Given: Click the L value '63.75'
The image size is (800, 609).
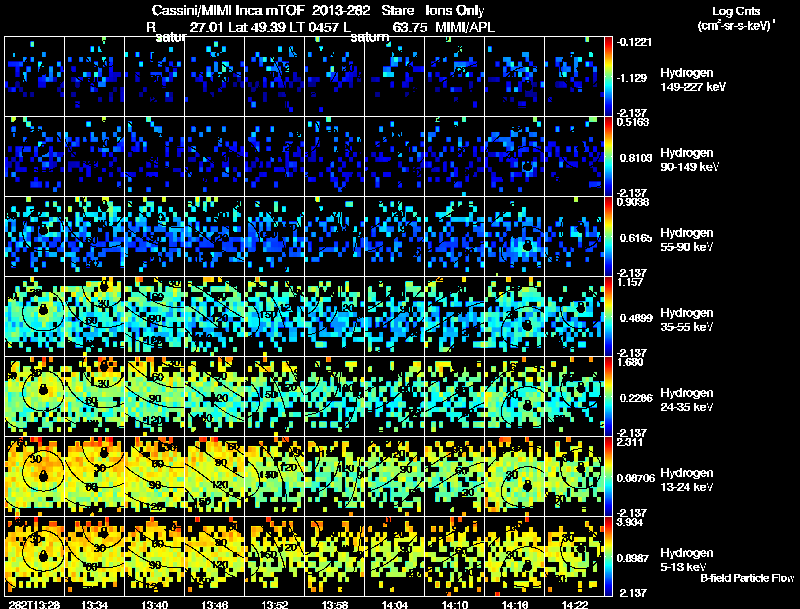Looking at the screenshot, I should 410,27.
